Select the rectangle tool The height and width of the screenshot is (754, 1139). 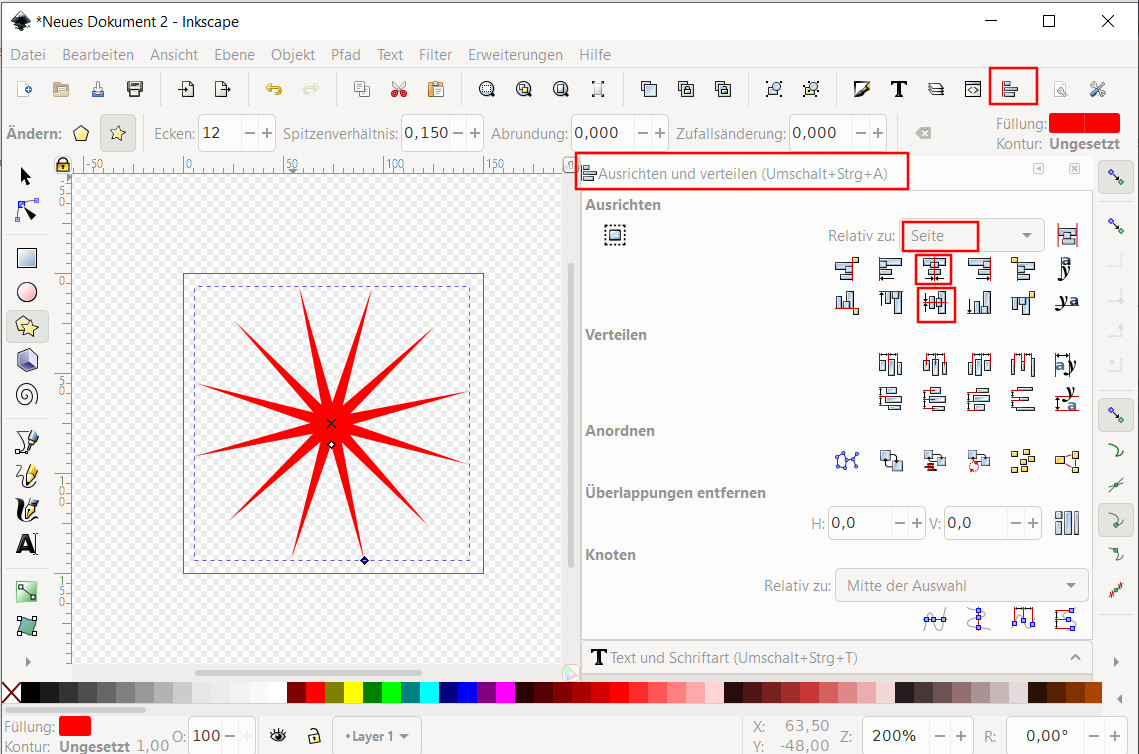27,258
